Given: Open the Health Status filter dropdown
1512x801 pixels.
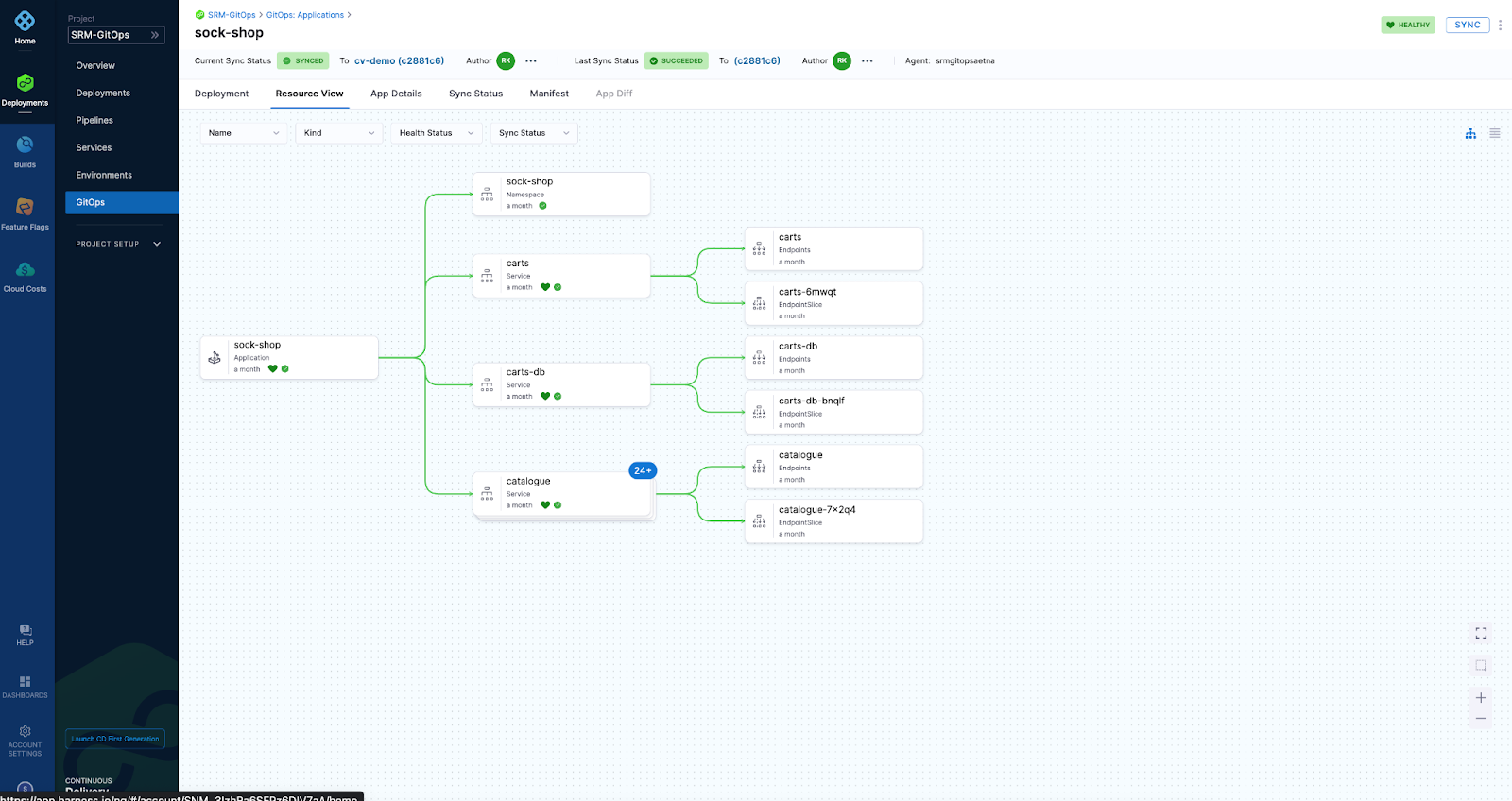Looking at the screenshot, I should click(x=437, y=133).
